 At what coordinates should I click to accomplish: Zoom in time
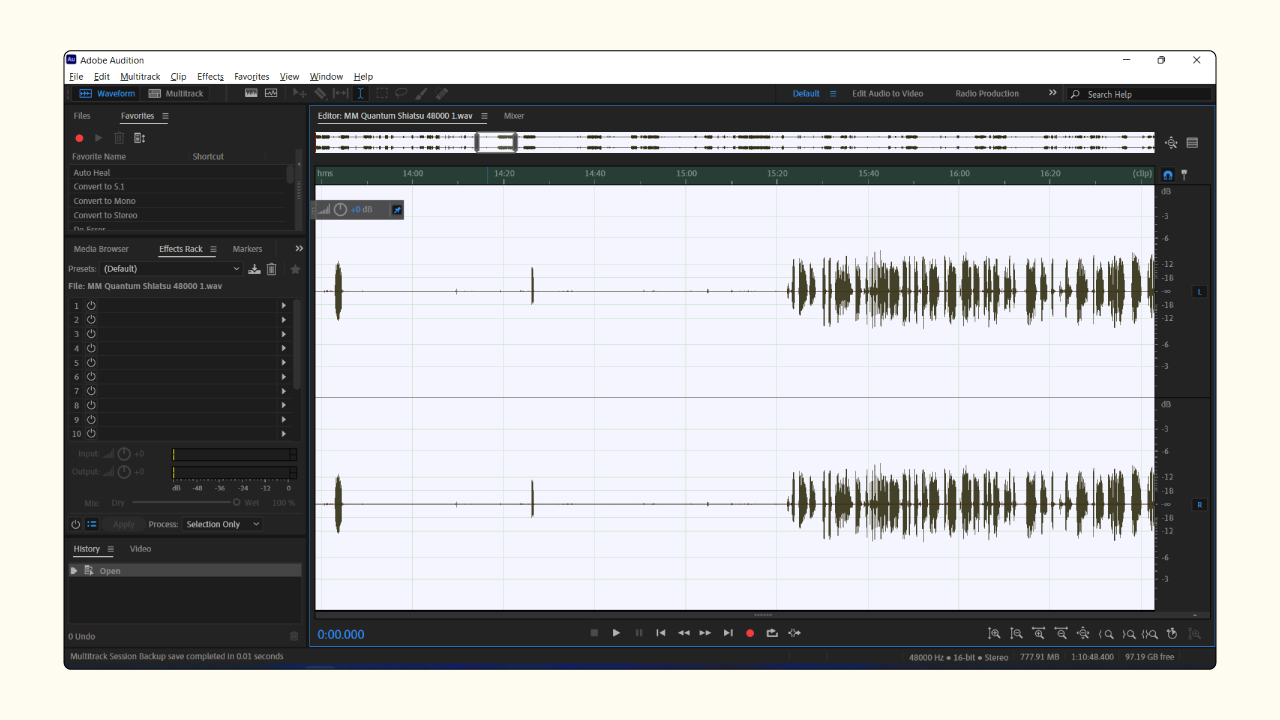pos(1039,633)
